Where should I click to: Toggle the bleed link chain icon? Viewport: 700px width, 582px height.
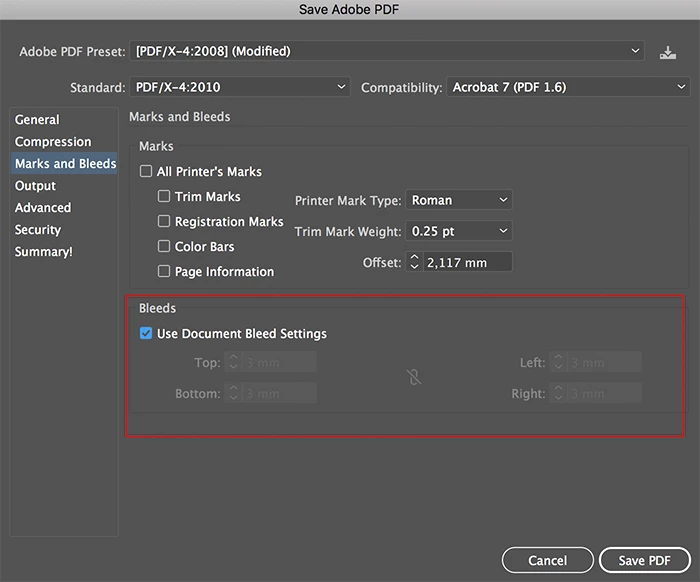414,377
